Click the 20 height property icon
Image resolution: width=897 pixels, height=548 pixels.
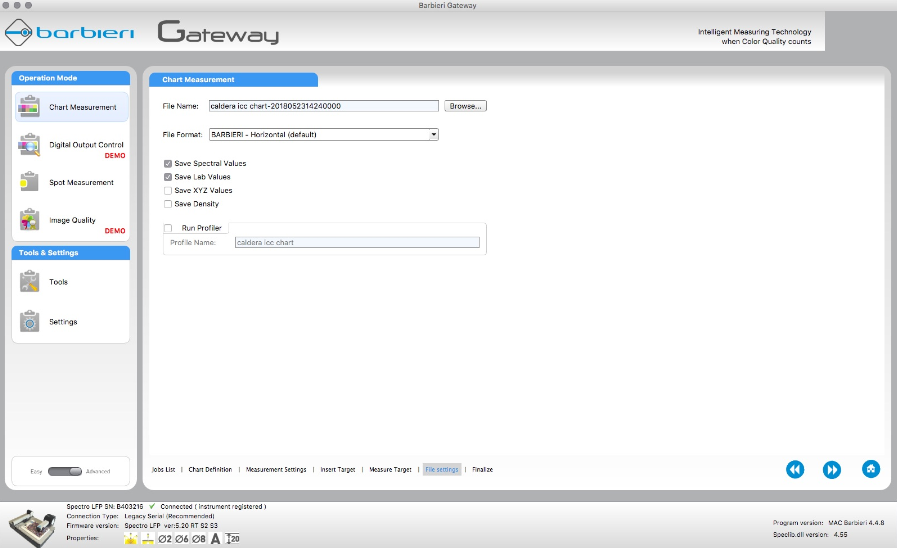click(232, 539)
